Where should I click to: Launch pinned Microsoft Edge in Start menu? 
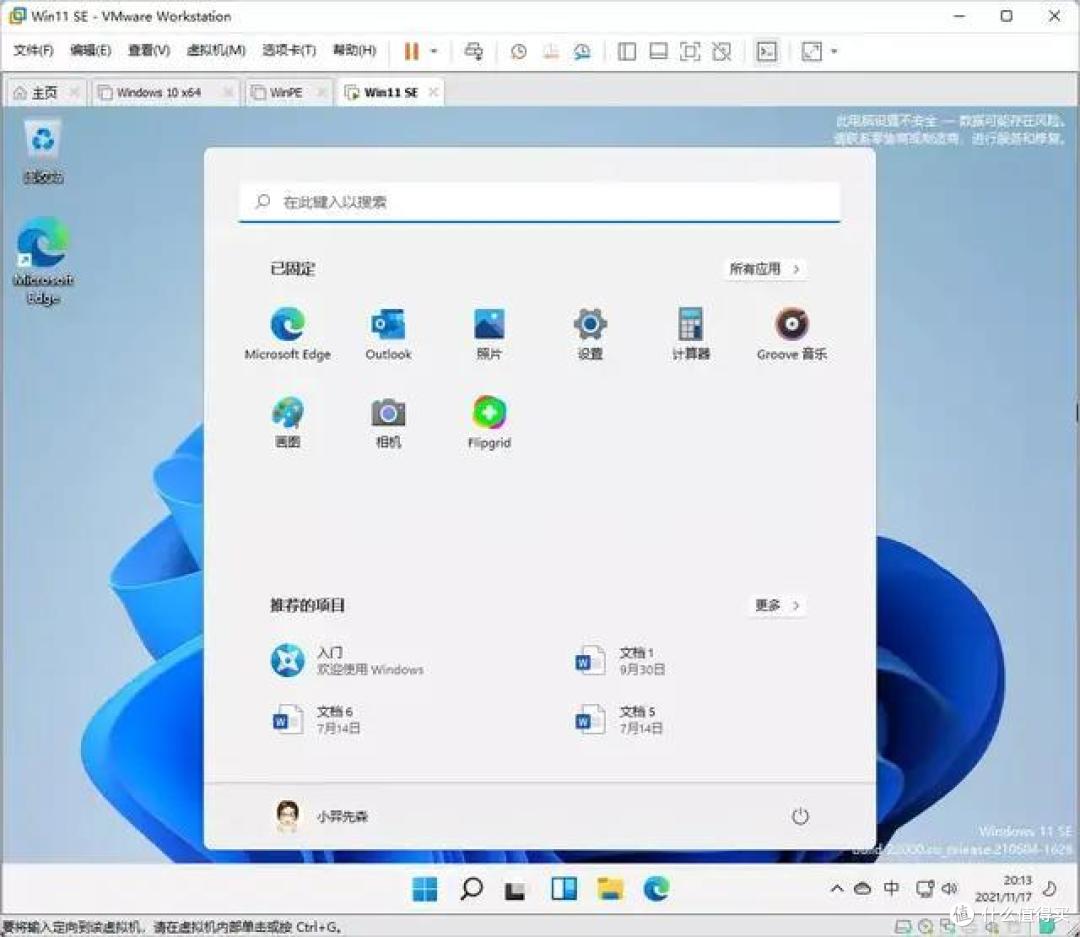click(x=288, y=333)
